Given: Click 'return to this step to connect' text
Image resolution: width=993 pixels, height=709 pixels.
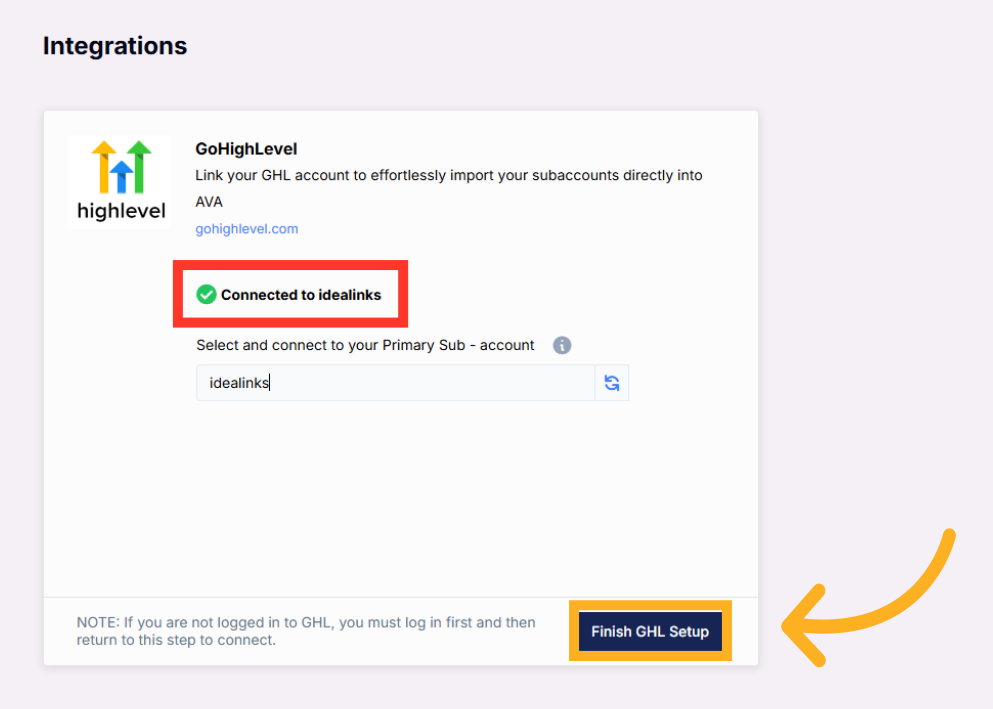Looking at the screenshot, I should pyautogui.click(x=176, y=640).
